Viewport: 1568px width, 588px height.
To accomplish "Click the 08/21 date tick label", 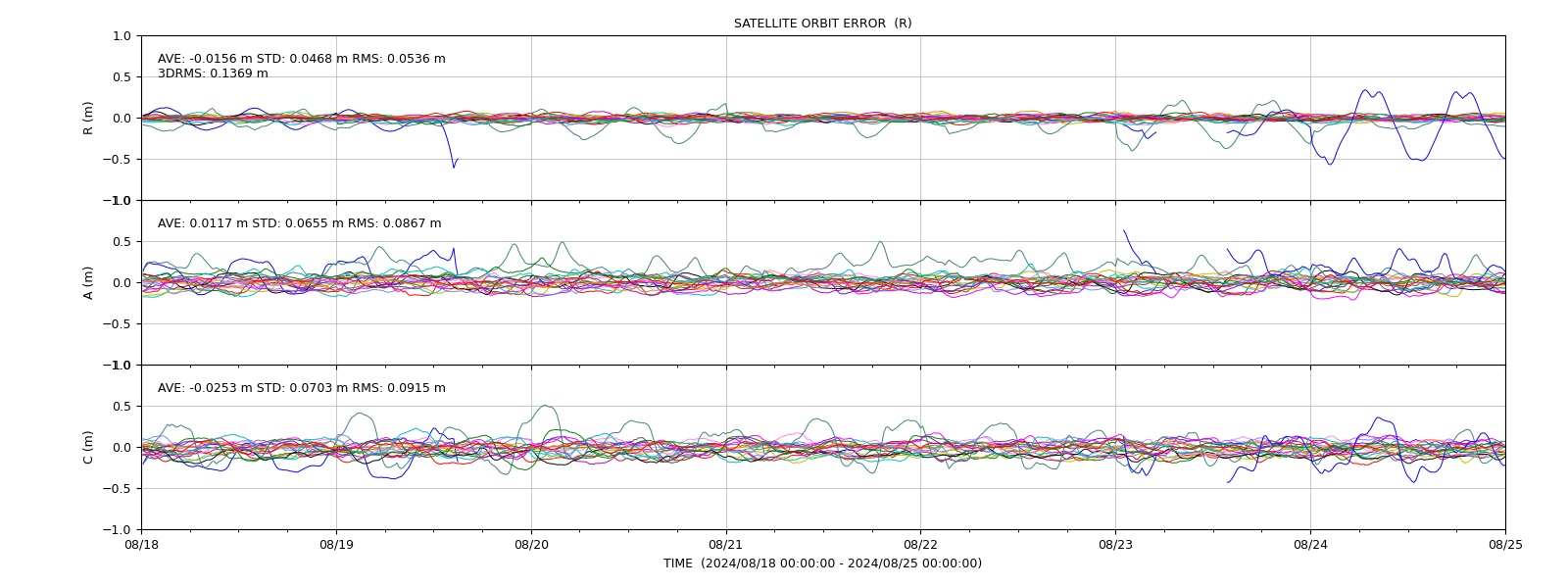I will coord(726,544).
